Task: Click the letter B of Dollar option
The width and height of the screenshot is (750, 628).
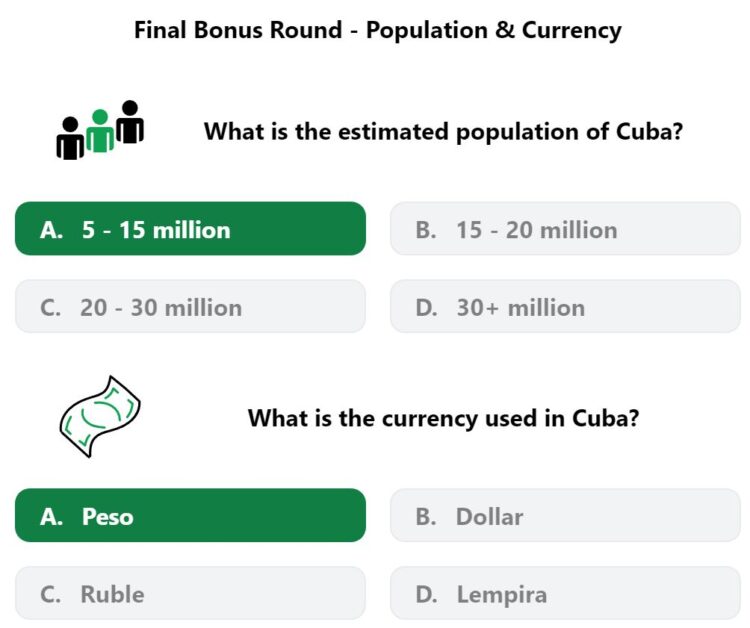Action: coord(426,517)
